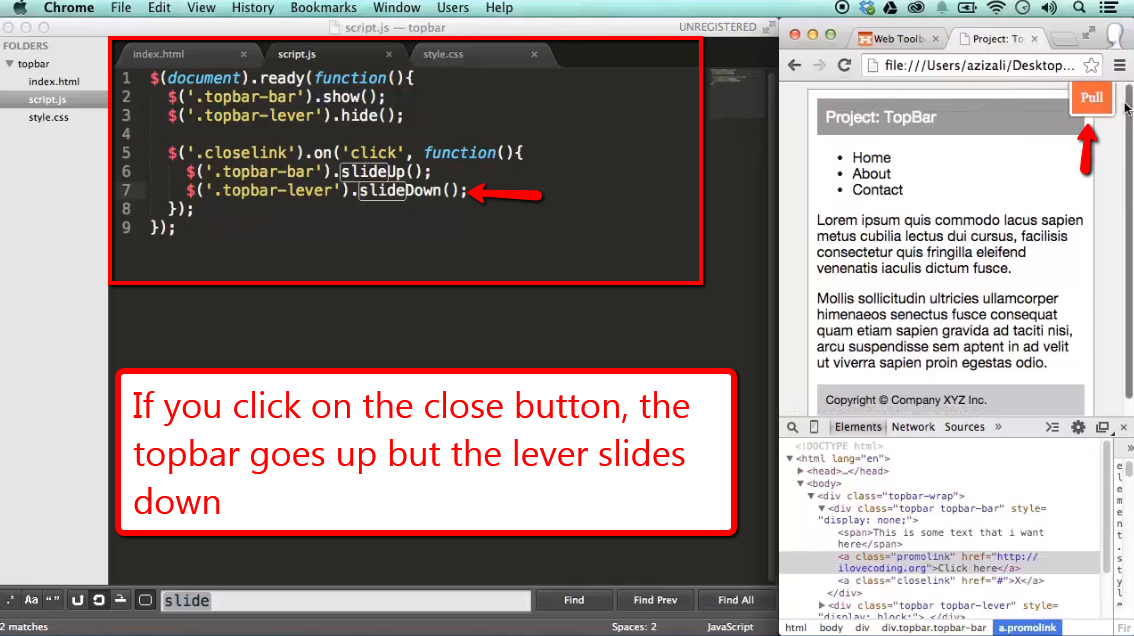Go forward in Chrome browser
Viewport: 1134px width, 636px height.
click(x=819, y=65)
